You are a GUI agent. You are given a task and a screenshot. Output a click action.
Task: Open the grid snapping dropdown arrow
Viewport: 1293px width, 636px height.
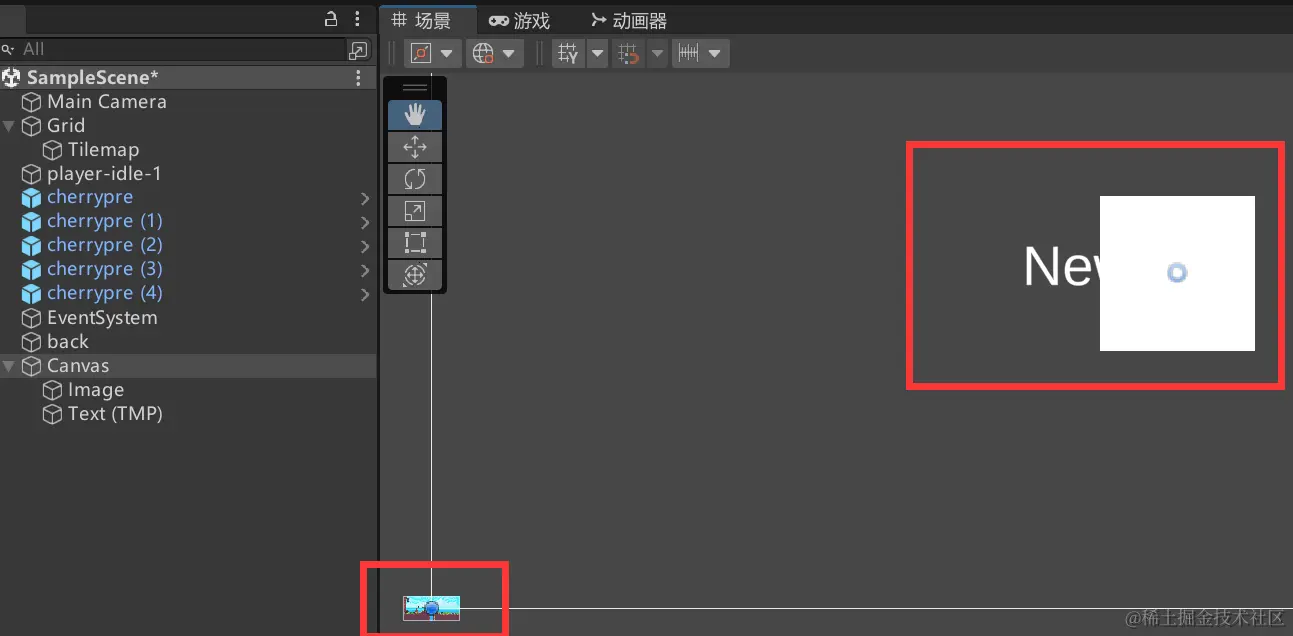click(657, 53)
